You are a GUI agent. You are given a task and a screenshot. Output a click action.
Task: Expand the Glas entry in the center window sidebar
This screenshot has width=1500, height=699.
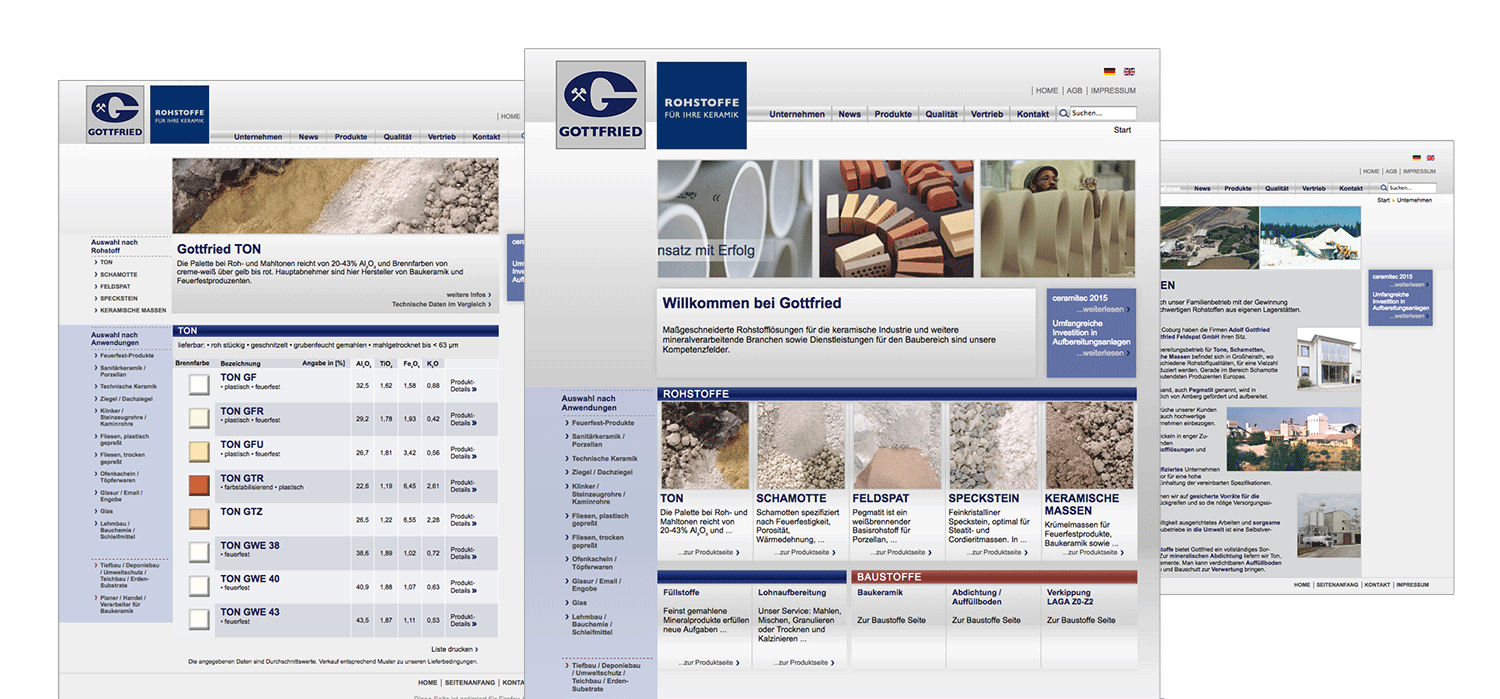[579, 603]
